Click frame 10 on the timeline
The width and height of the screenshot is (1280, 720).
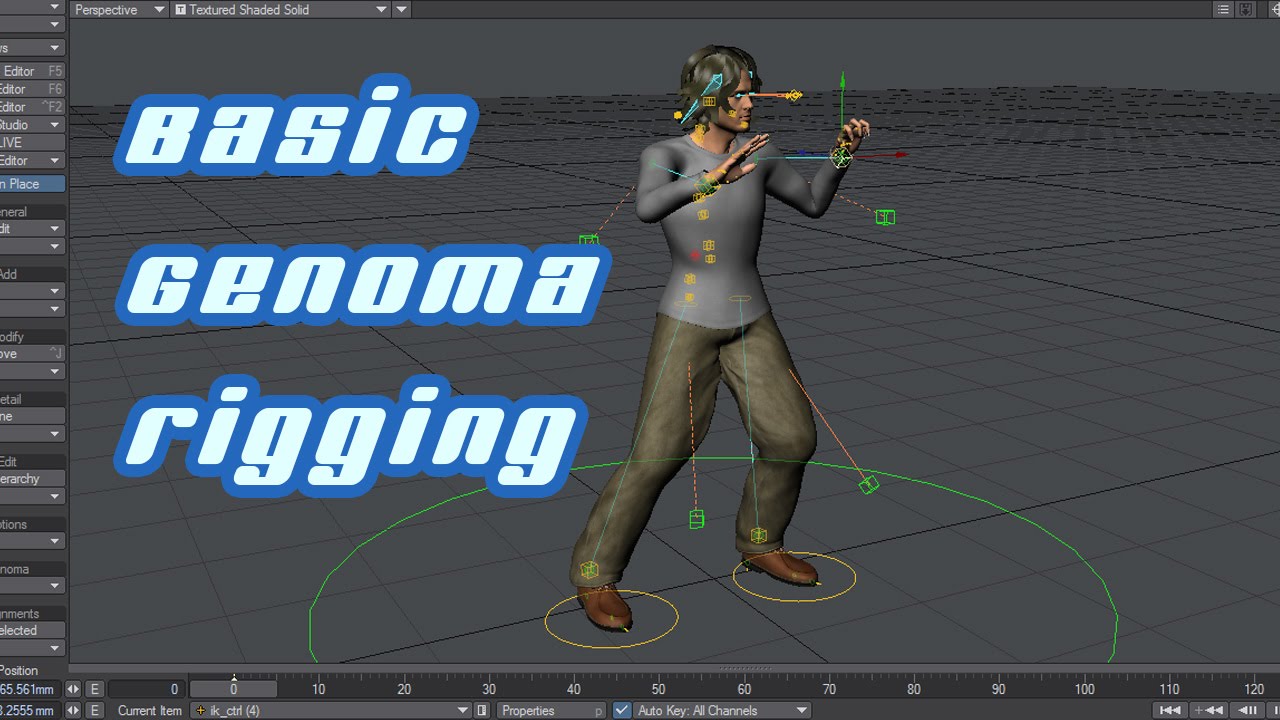tap(318, 689)
